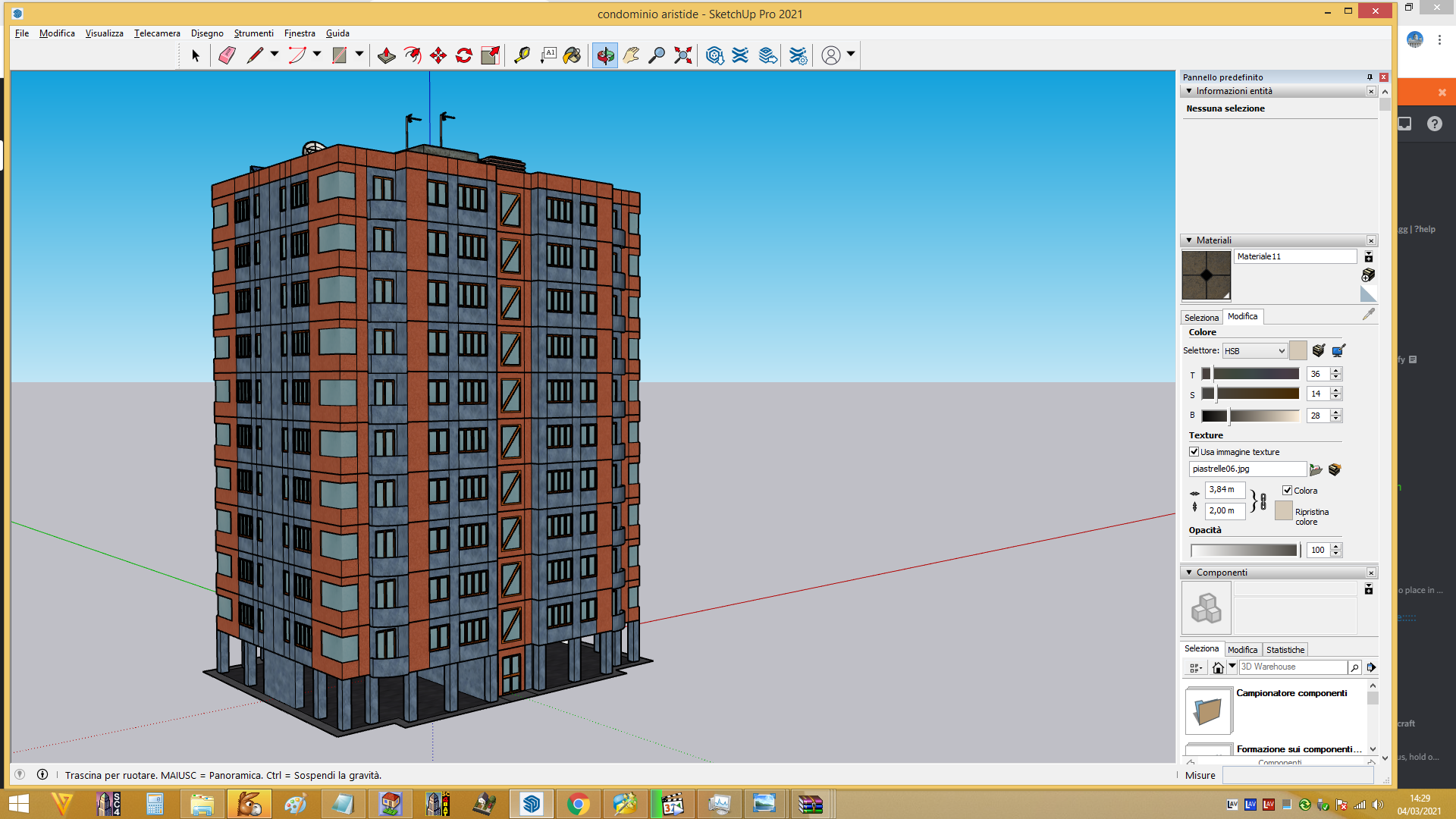Open the Telecamera menu

pos(157,33)
